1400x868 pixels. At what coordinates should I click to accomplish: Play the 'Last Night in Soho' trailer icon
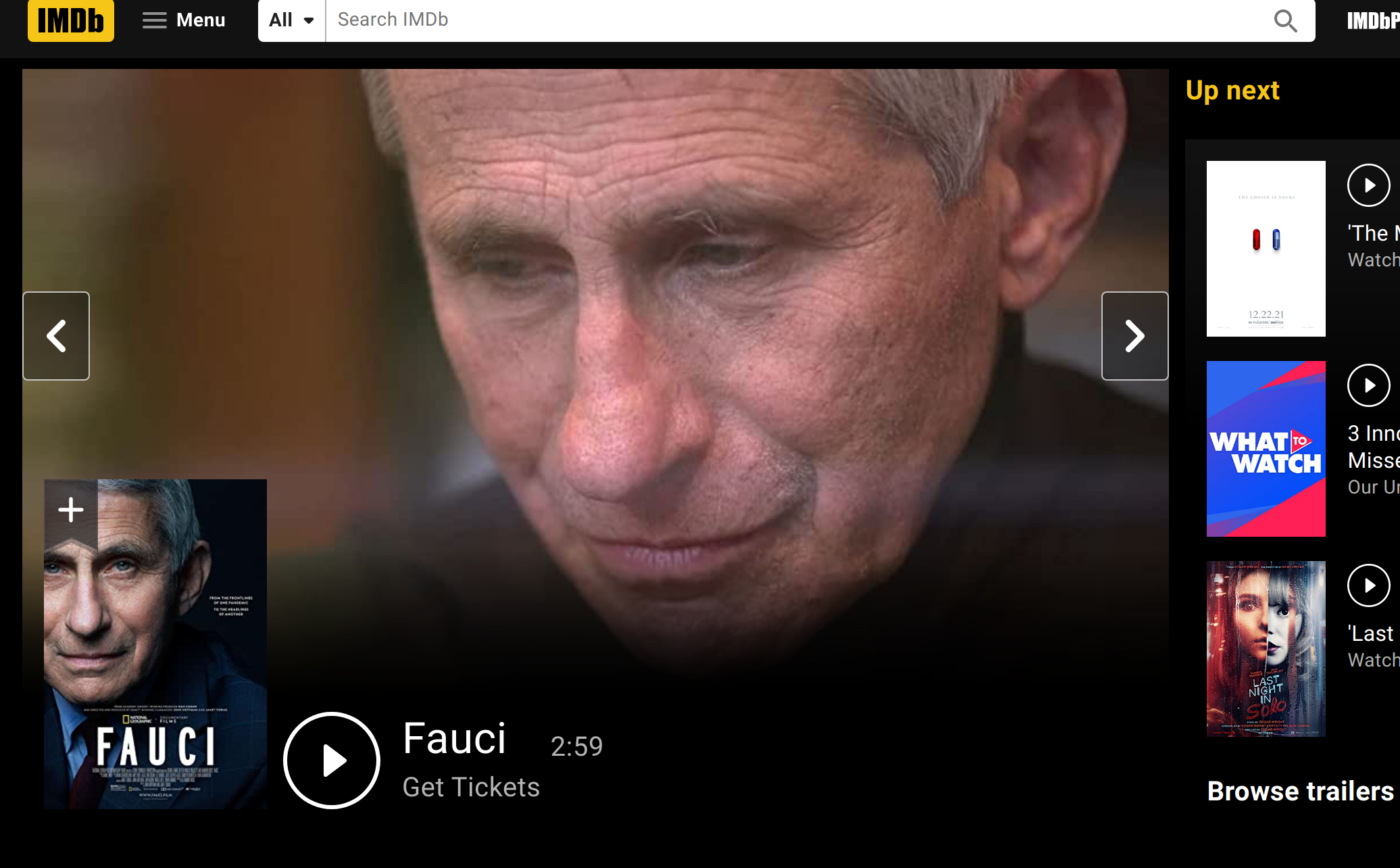[1369, 585]
